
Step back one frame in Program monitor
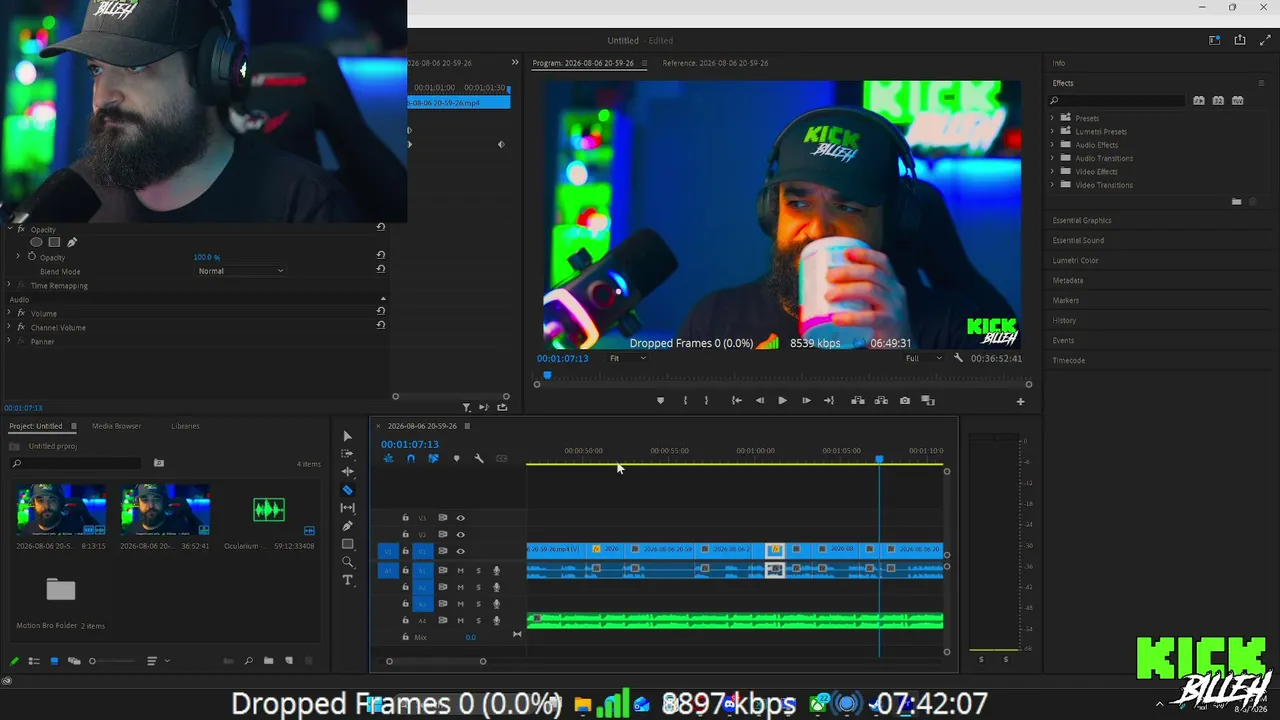click(x=759, y=401)
